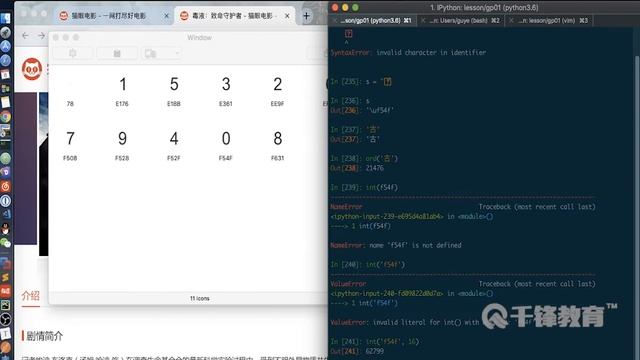Click the glyph code label F631
Screen dimensions: 640x360
point(278,158)
